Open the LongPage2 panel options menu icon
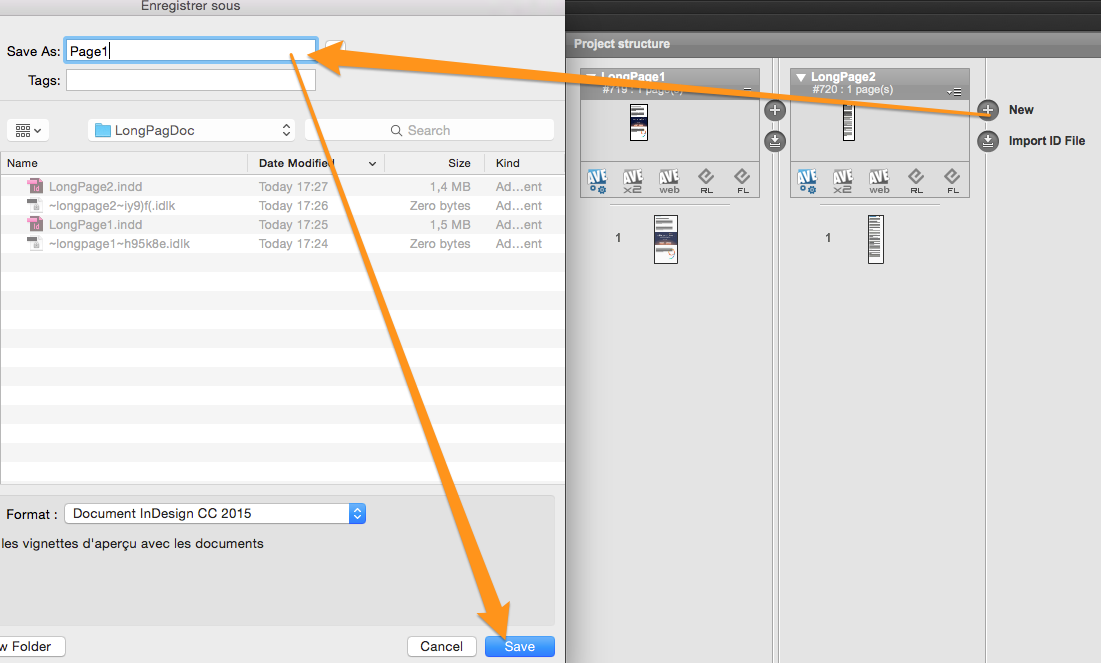The width and height of the screenshot is (1101, 663). (954, 92)
